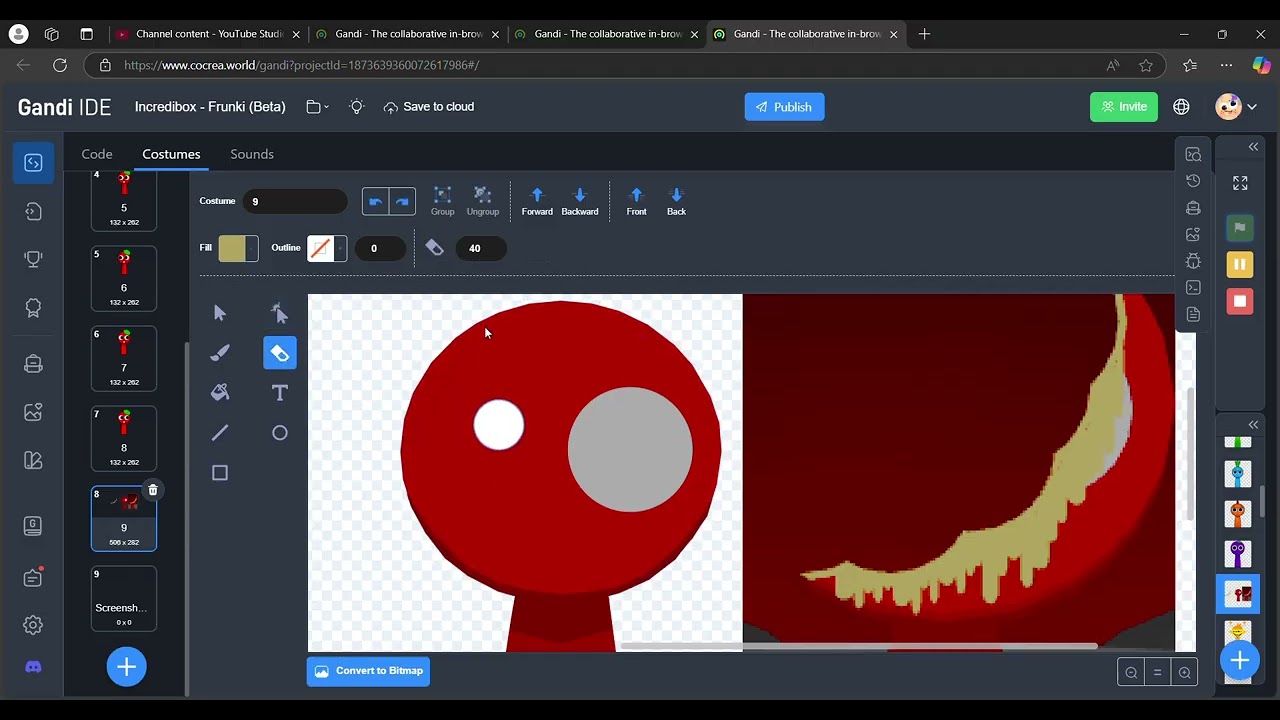Open the language globe icon
The image size is (1280, 720).
tap(1182, 107)
